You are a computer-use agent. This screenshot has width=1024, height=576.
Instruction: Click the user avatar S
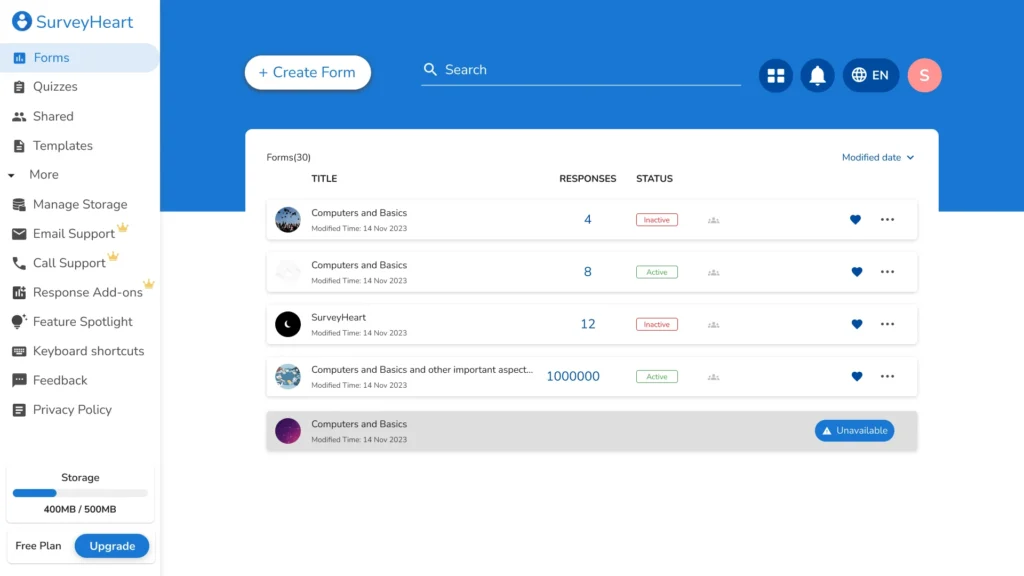pyautogui.click(x=924, y=75)
